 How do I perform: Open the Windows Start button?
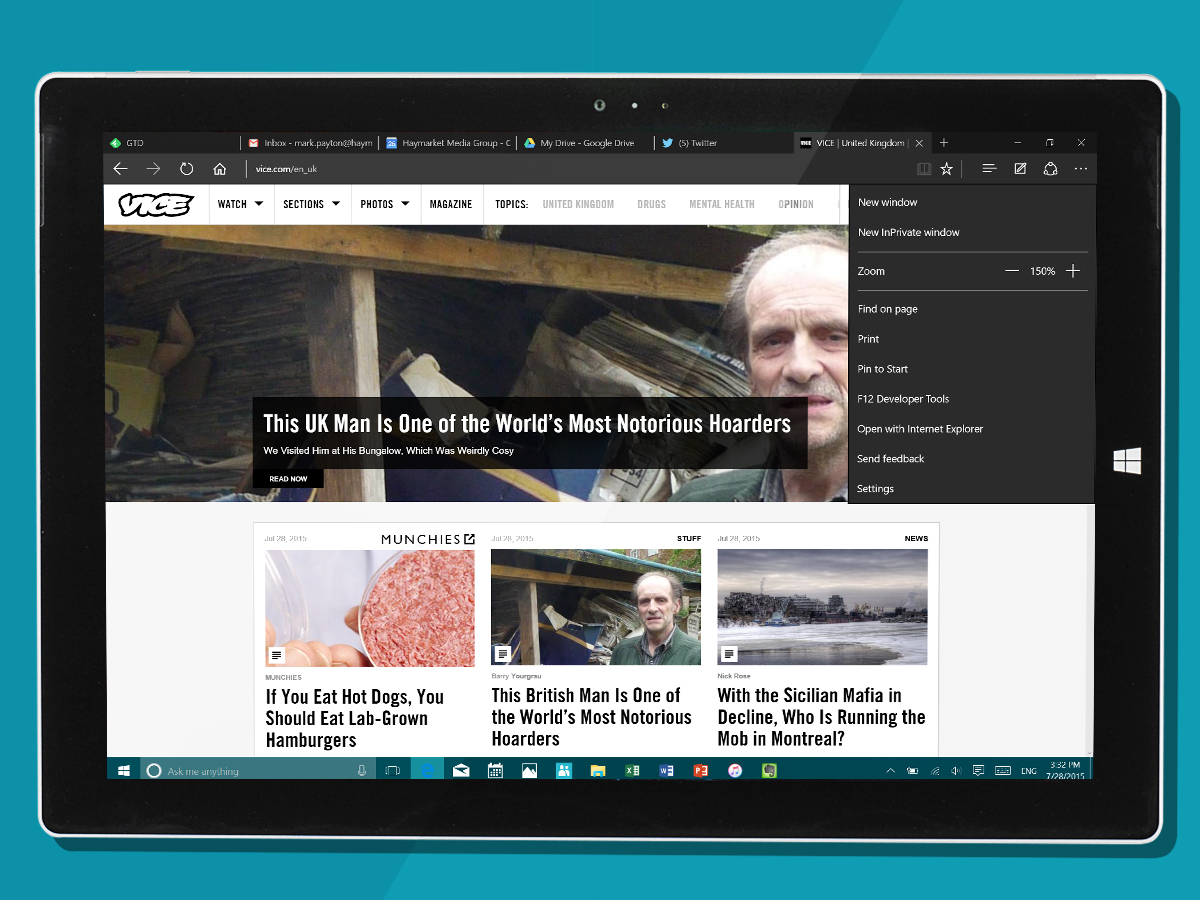(124, 771)
